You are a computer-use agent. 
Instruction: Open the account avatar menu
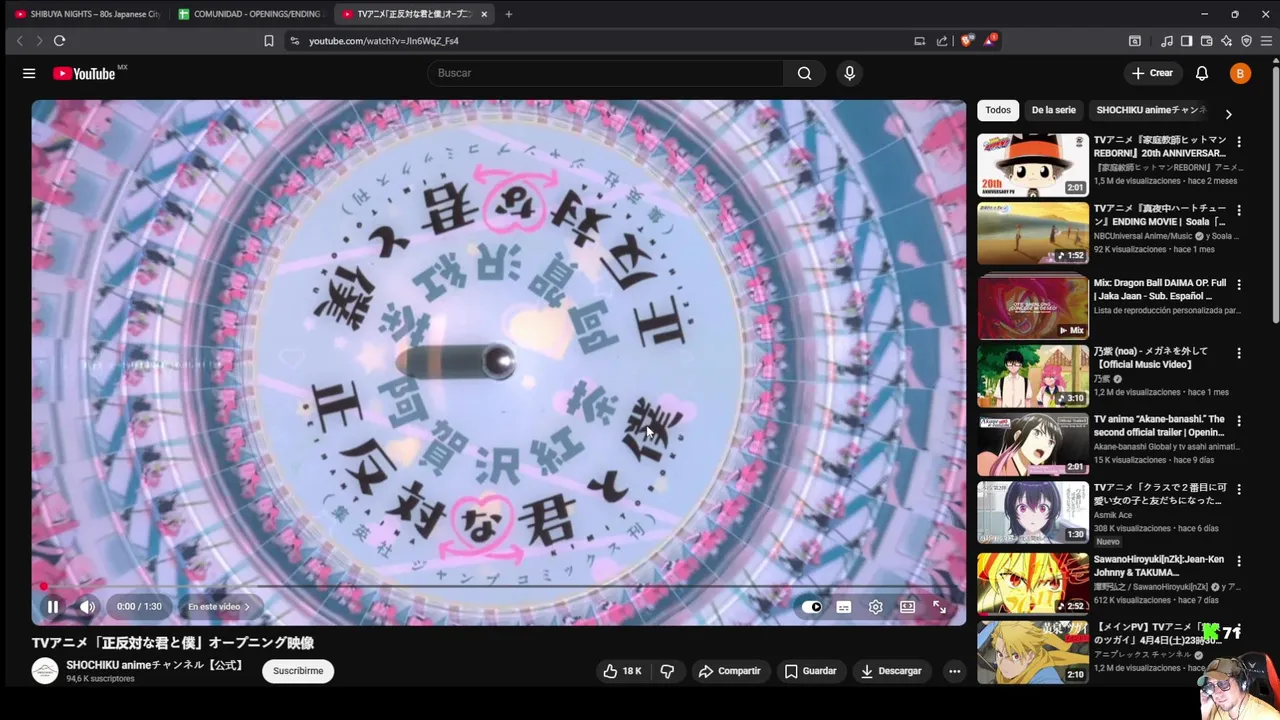tap(1240, 73)
